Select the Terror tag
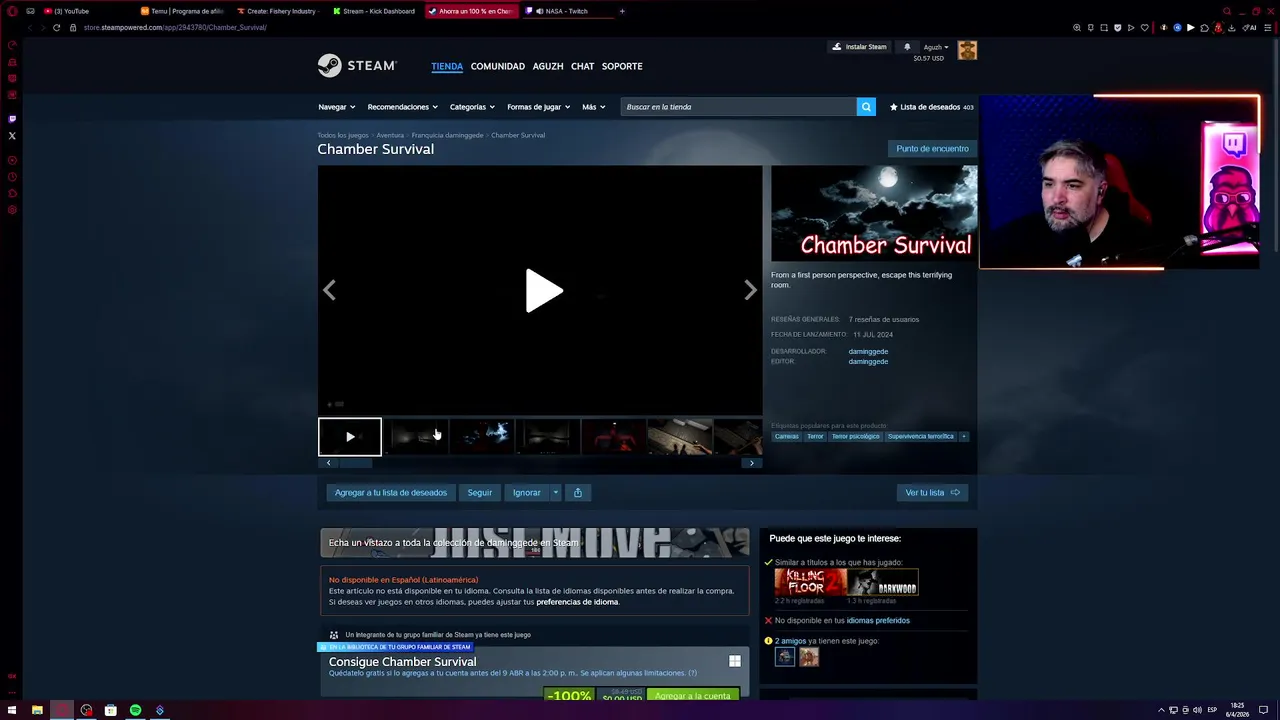1280x720 pixels. pyautogui.click(x=815, y=436)
